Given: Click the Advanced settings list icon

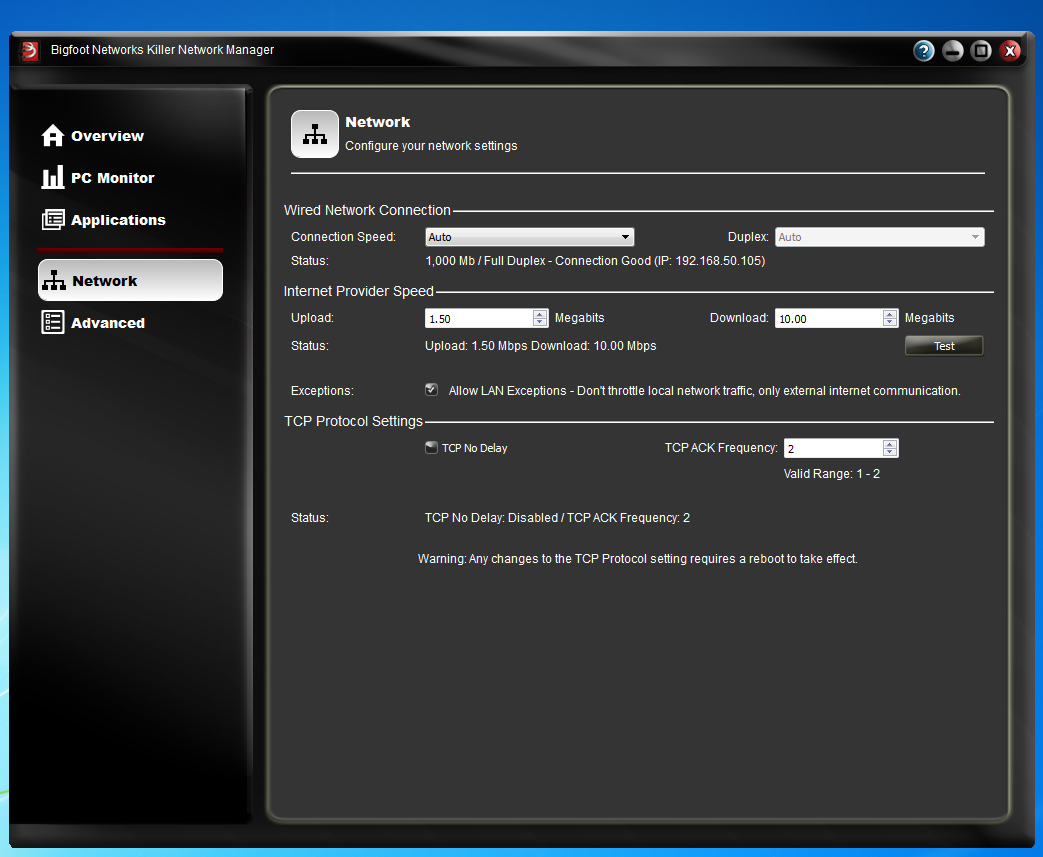Looking at the screenshot, I should point(53,323).
